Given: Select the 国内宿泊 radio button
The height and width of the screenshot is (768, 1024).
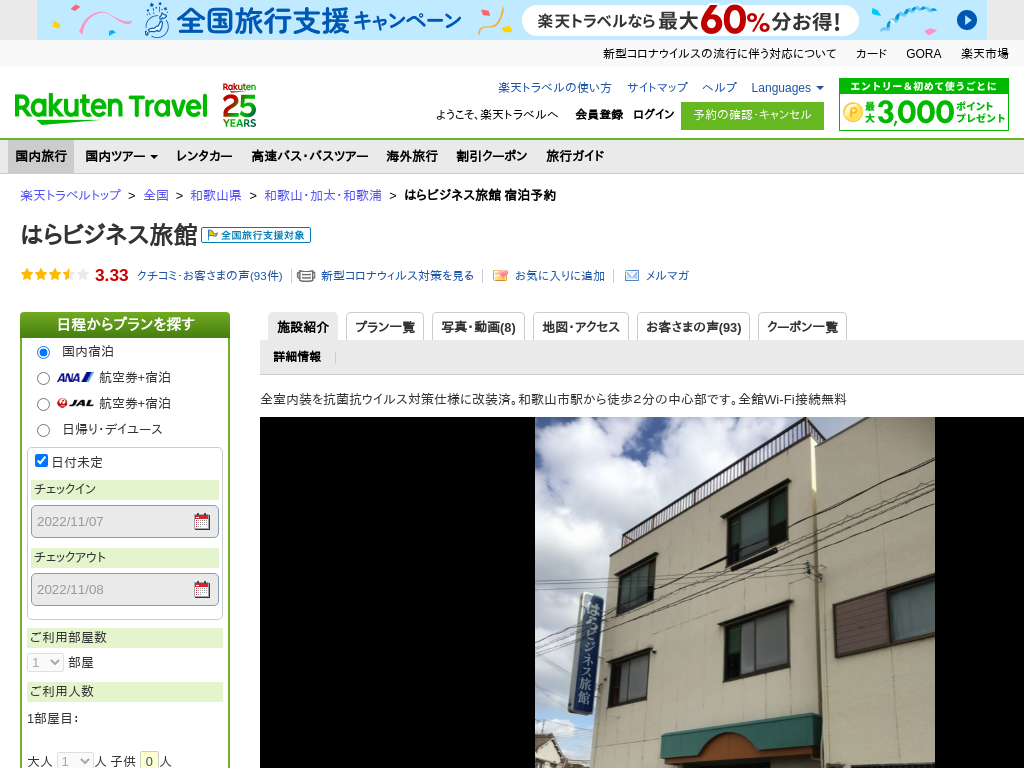Looking at the screenshot, I should (43, 352).
